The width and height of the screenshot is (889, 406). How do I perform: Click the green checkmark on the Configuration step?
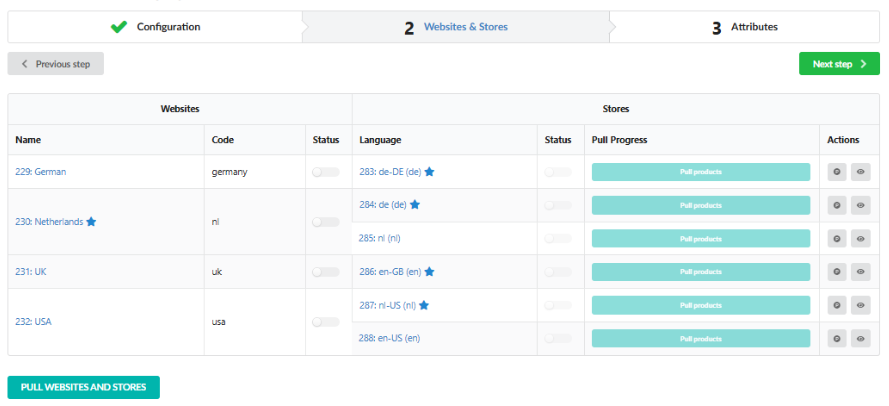[x=118, y=27]
